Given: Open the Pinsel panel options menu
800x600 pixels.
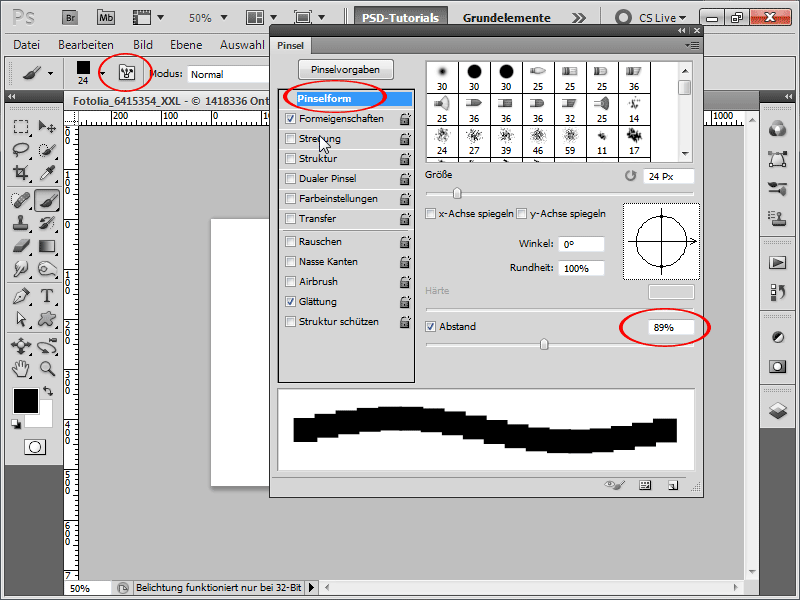Looking at the screenshot, I should (692, 46).
